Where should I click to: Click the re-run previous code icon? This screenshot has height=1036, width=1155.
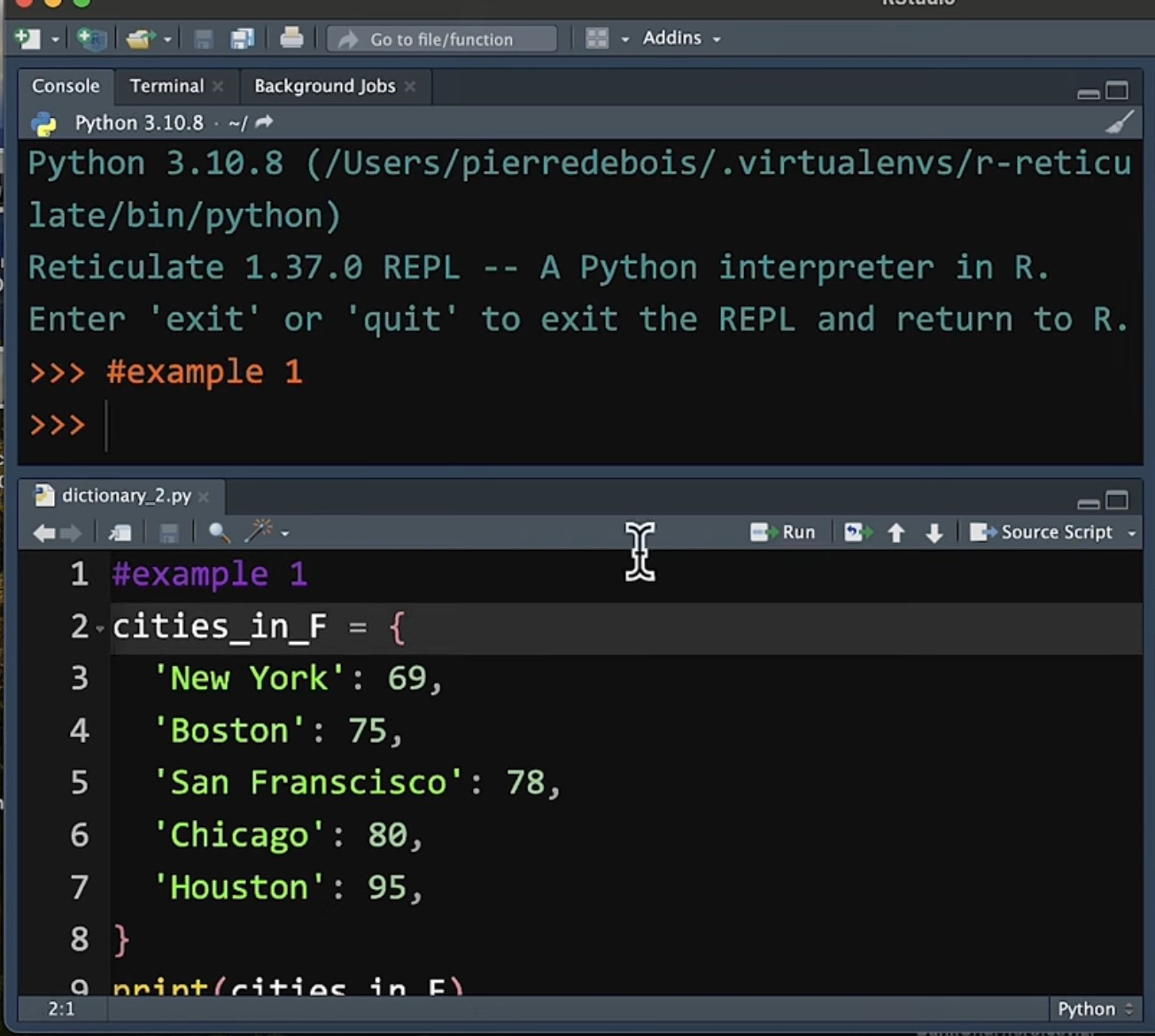857,532
